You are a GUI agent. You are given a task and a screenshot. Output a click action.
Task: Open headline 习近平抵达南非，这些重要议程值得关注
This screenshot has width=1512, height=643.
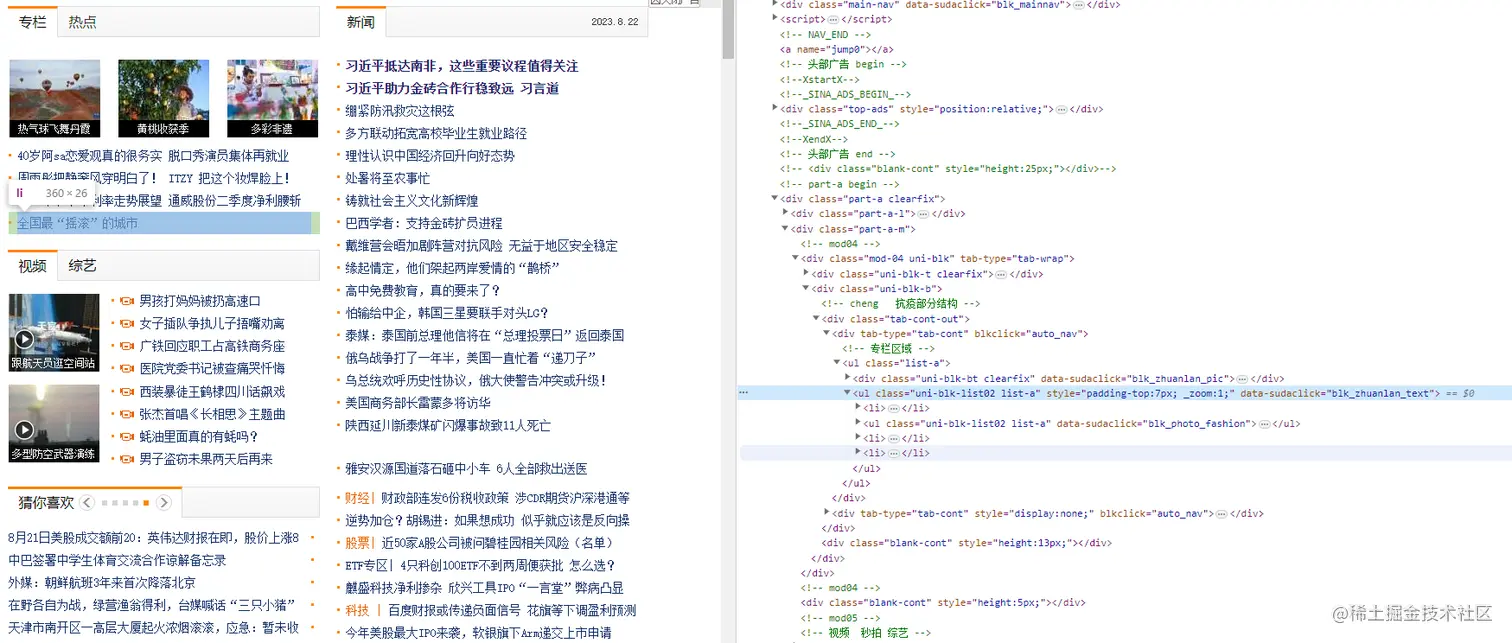point(462,66)
